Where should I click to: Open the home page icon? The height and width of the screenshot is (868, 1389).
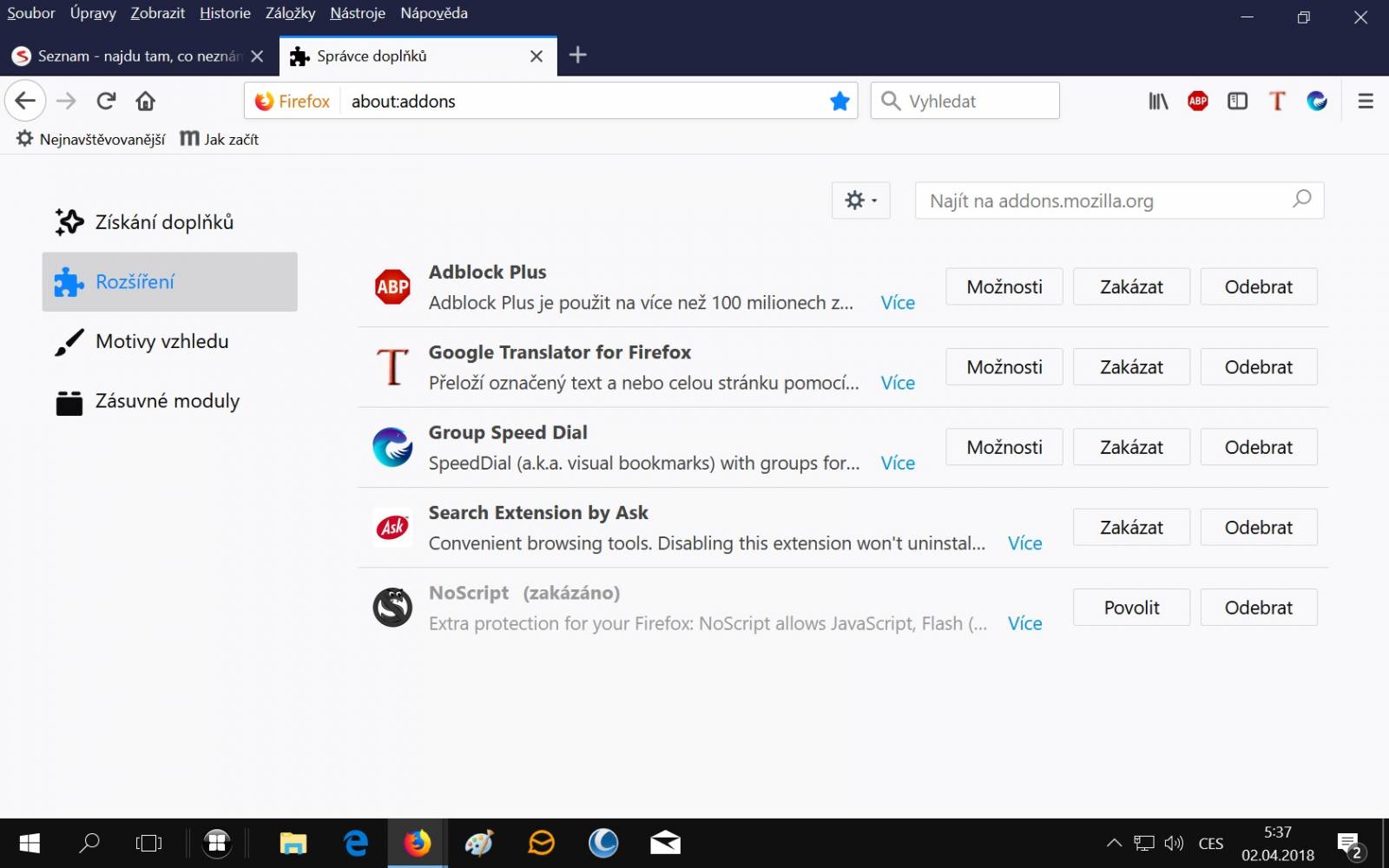click(146, 101)
